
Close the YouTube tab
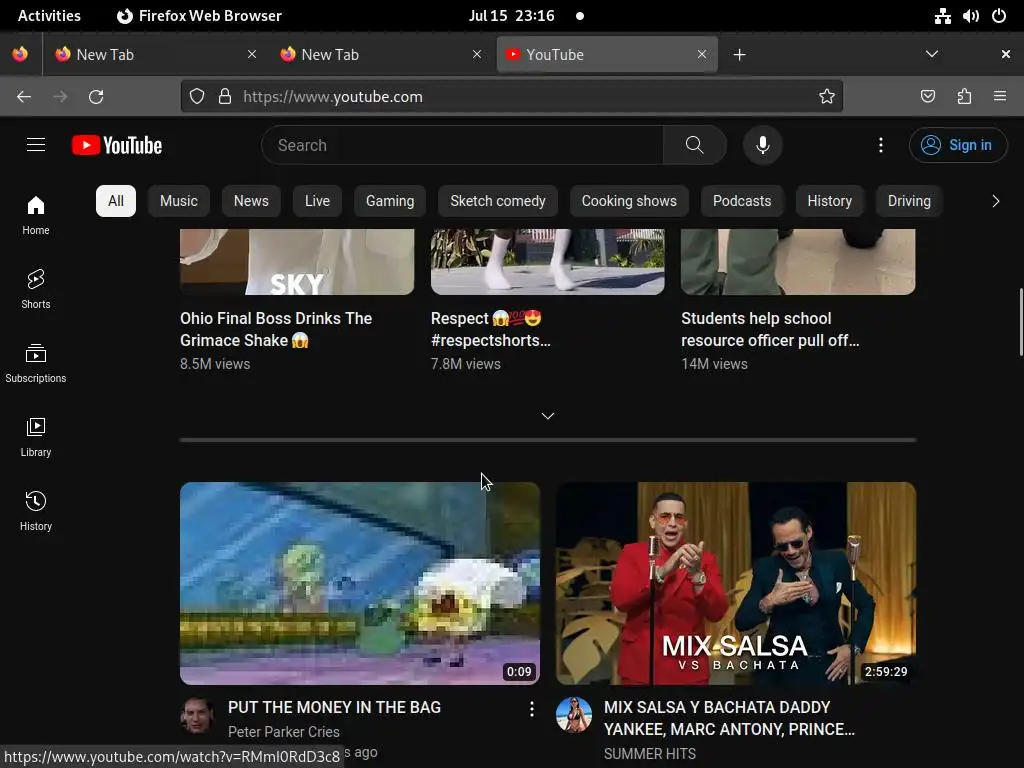(702, 54)
